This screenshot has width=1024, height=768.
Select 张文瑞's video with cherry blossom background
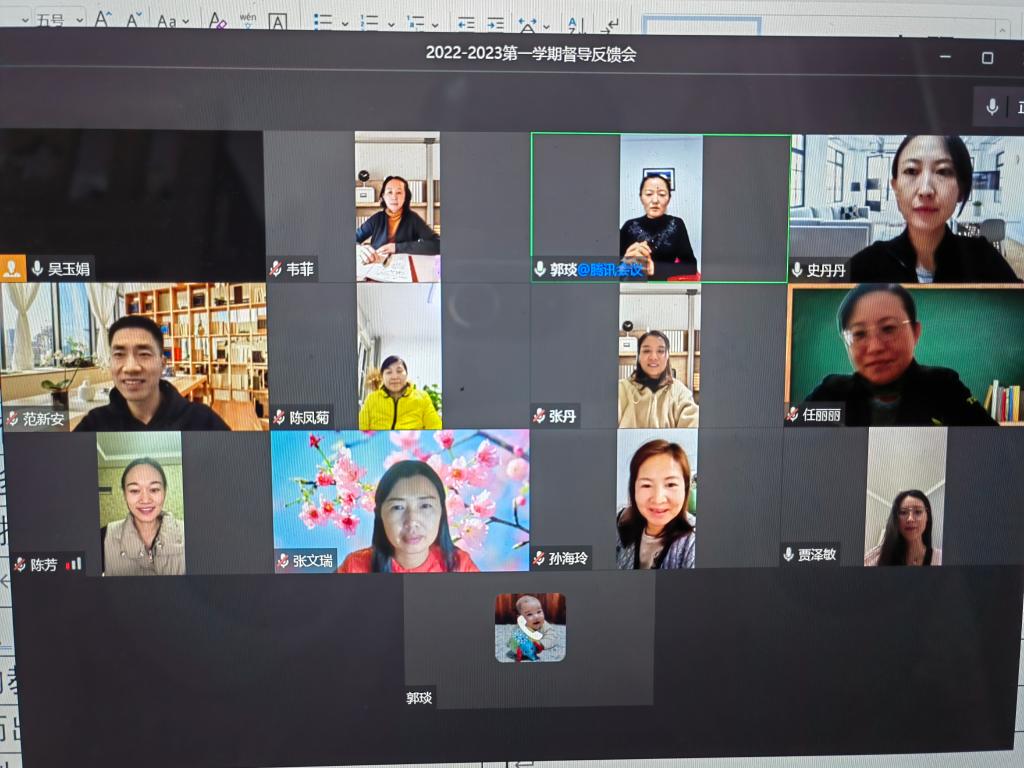tap(400, 501)
